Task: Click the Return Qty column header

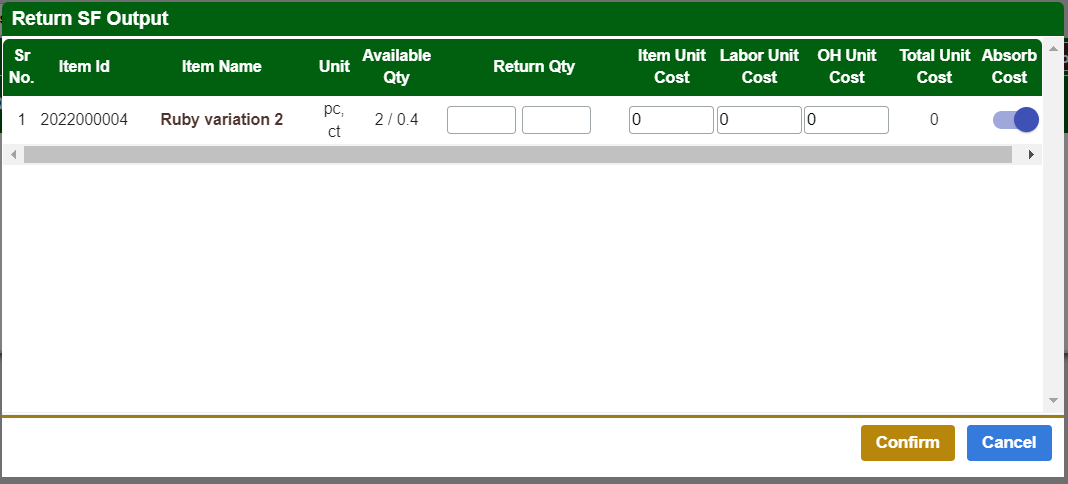Action: click(x=534, y=67)
